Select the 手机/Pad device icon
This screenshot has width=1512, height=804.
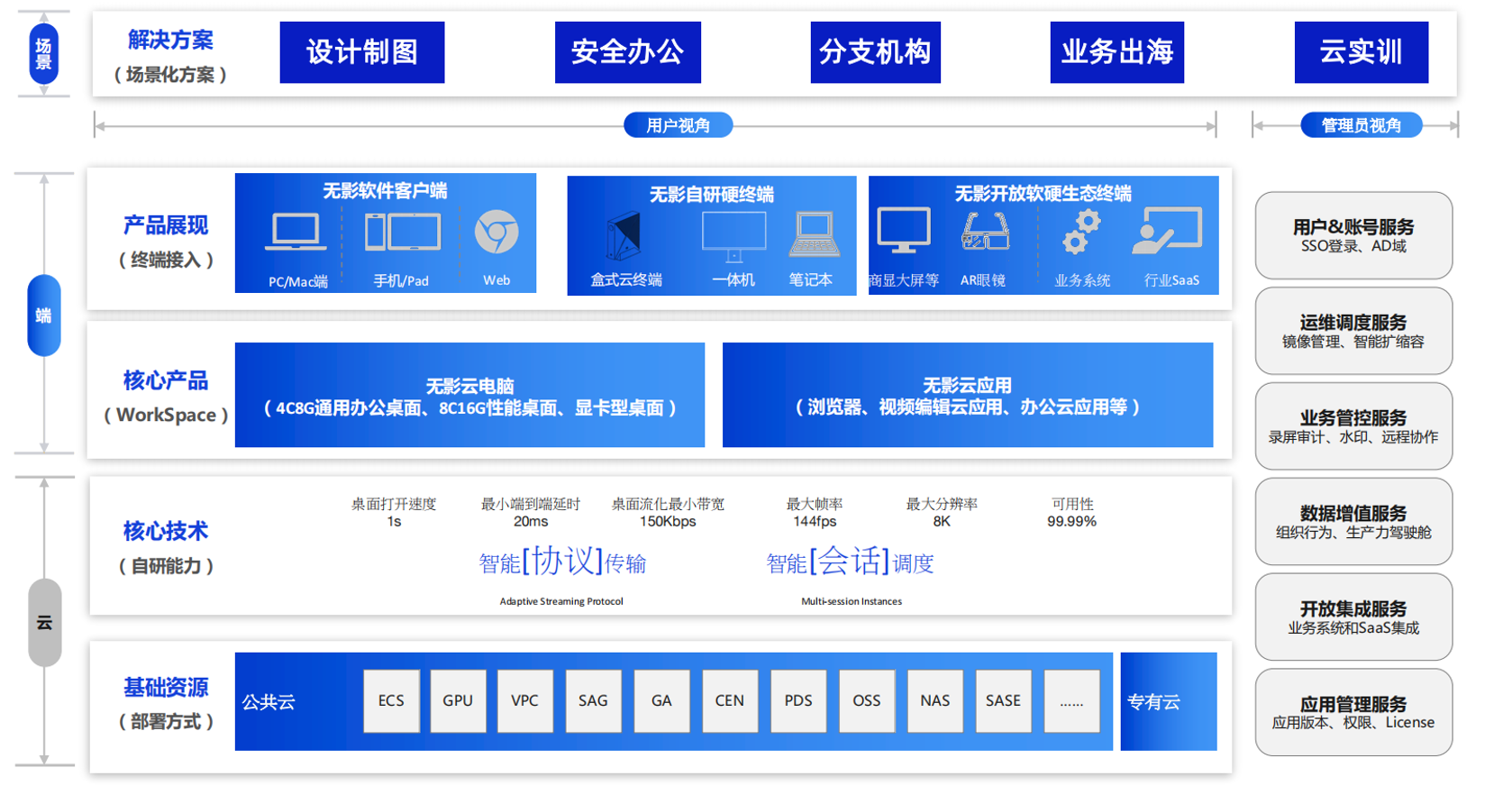(402, 233)
